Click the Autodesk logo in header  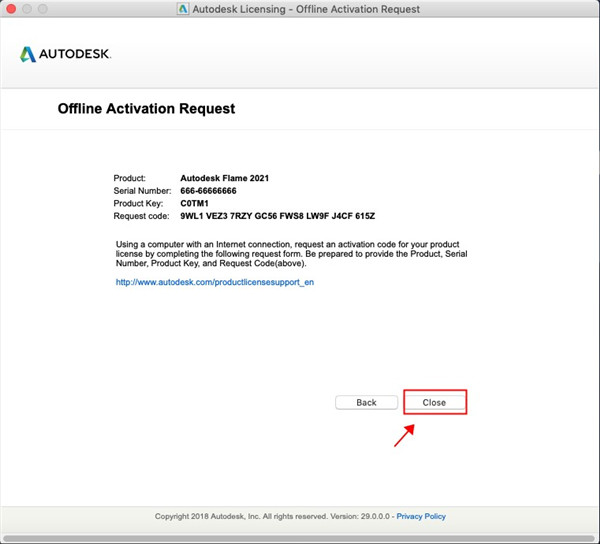pyautogui.click(x=65, y=54)
